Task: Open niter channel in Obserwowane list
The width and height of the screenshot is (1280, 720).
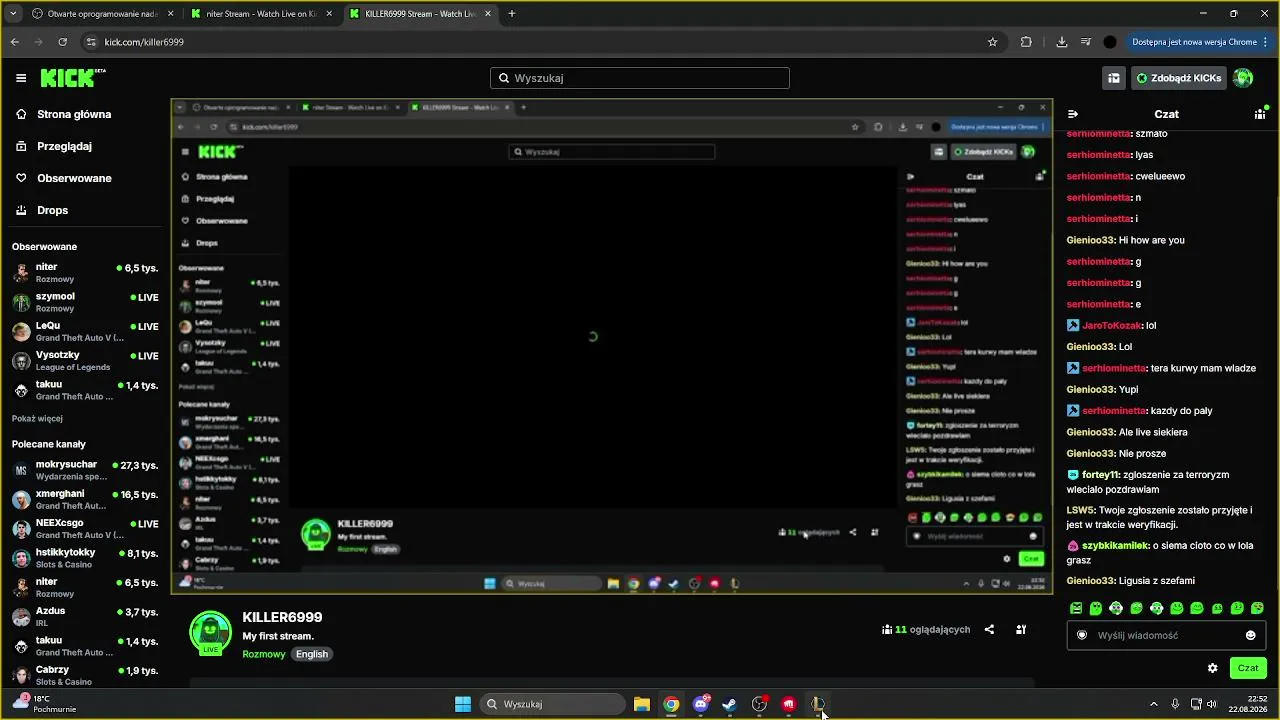Action: coord(85,273)
